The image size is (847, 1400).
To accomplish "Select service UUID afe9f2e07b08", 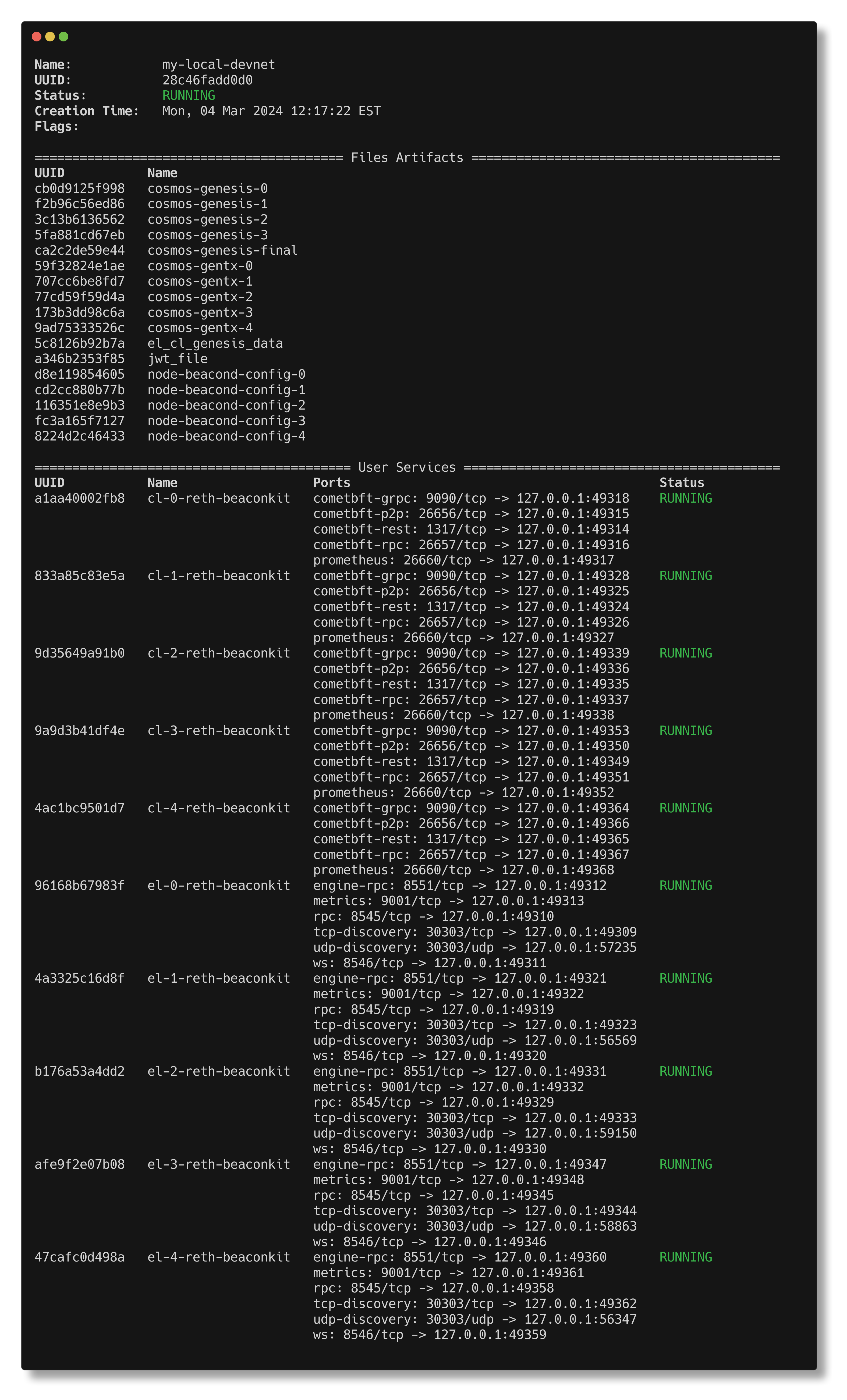I will (80, 1164).
